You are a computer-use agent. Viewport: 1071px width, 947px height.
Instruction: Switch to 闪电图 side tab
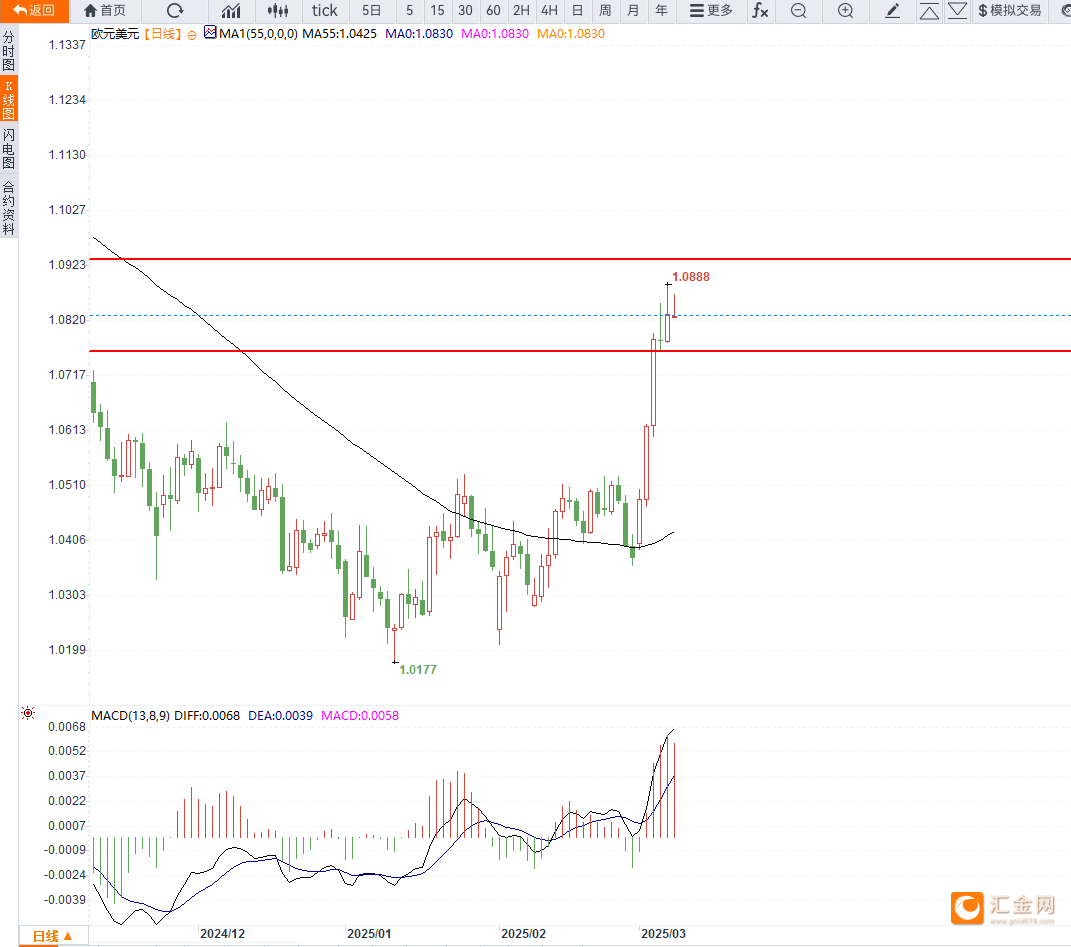[8, 148]
